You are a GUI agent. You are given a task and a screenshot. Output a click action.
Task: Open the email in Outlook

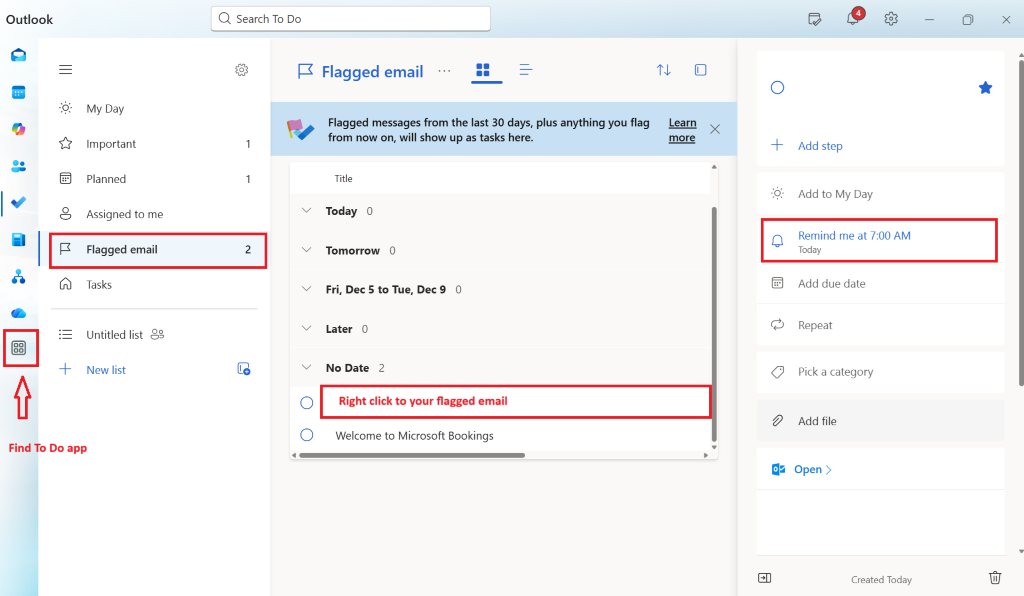[812, 469]
